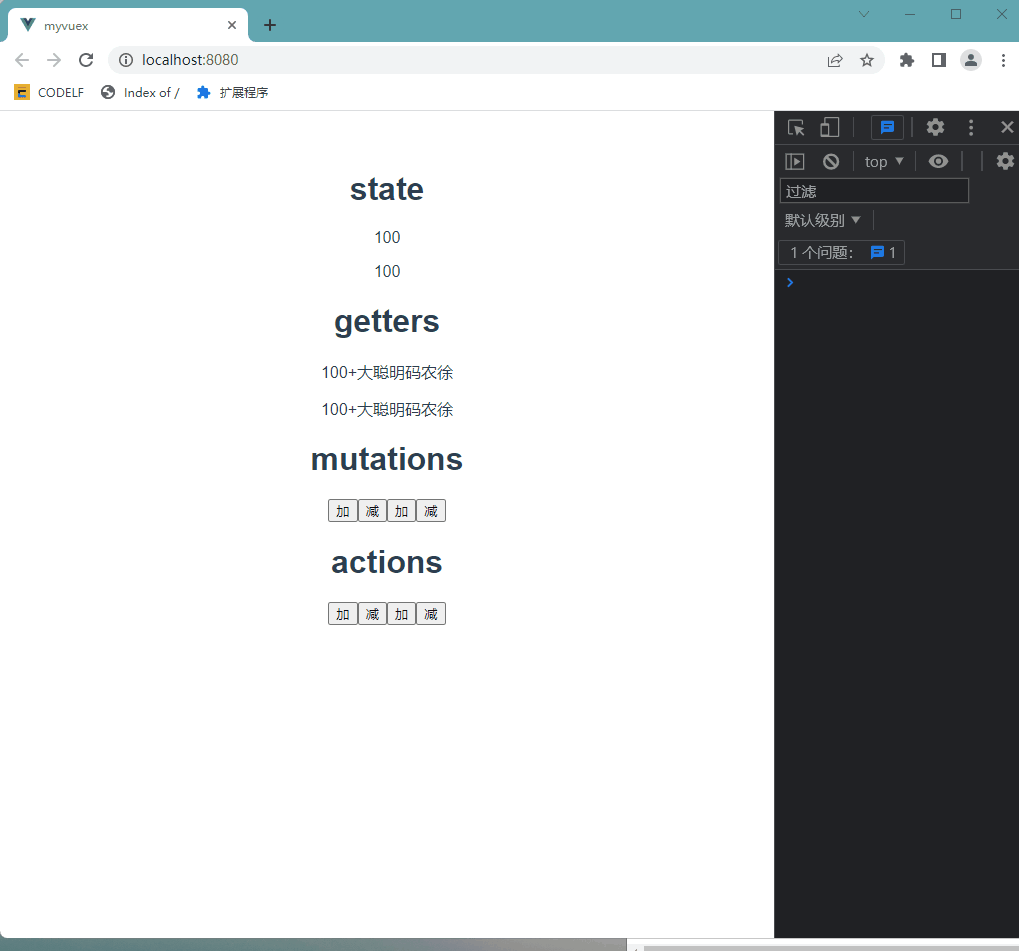Click the state heading

coord(387,190)
